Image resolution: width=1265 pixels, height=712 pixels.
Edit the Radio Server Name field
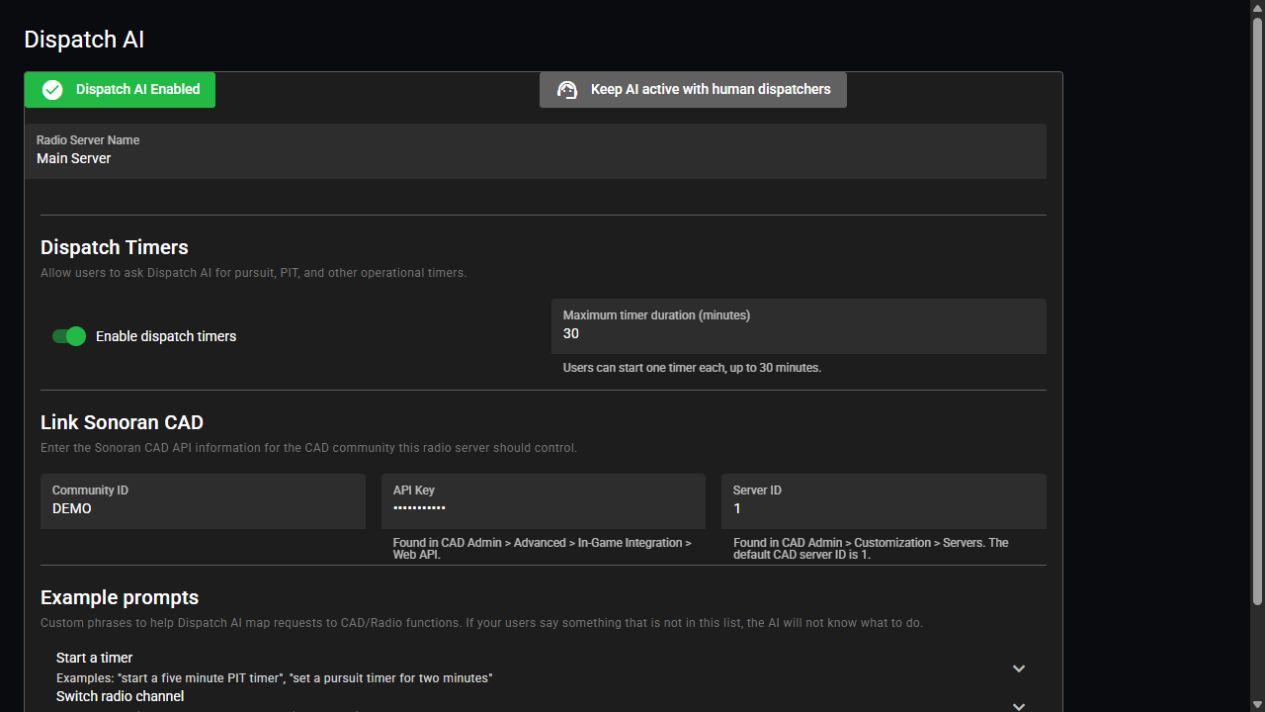pos(536,151)
